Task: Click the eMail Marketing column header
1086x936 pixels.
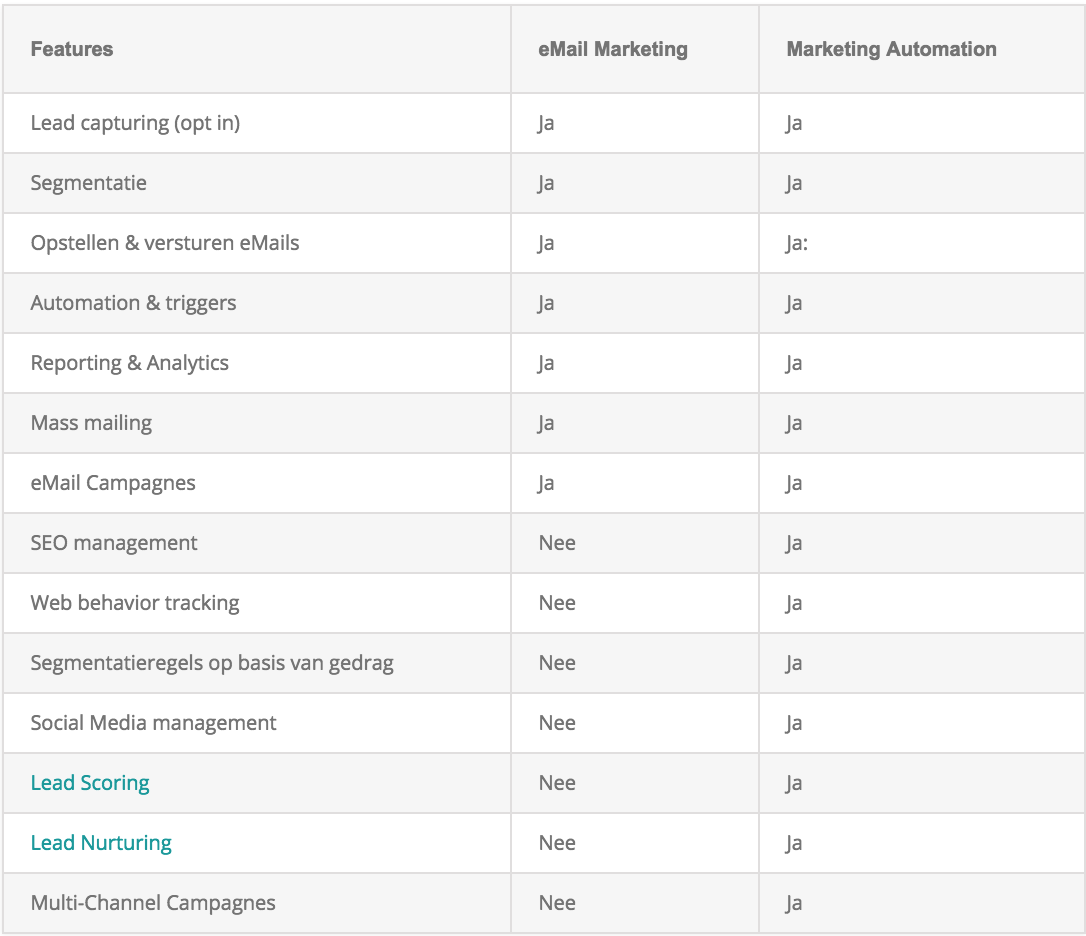Action: (613, 49)
